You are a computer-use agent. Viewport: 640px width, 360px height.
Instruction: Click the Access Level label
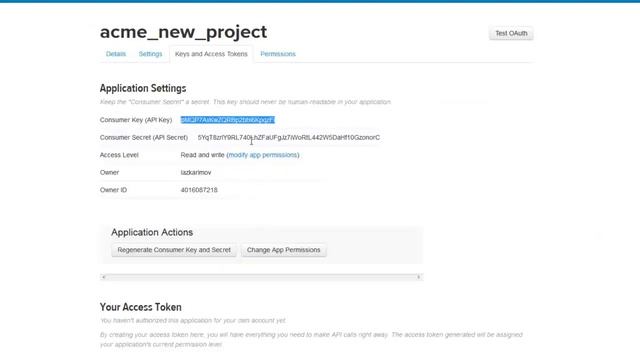pyautogui.click(x=119, y=155)
